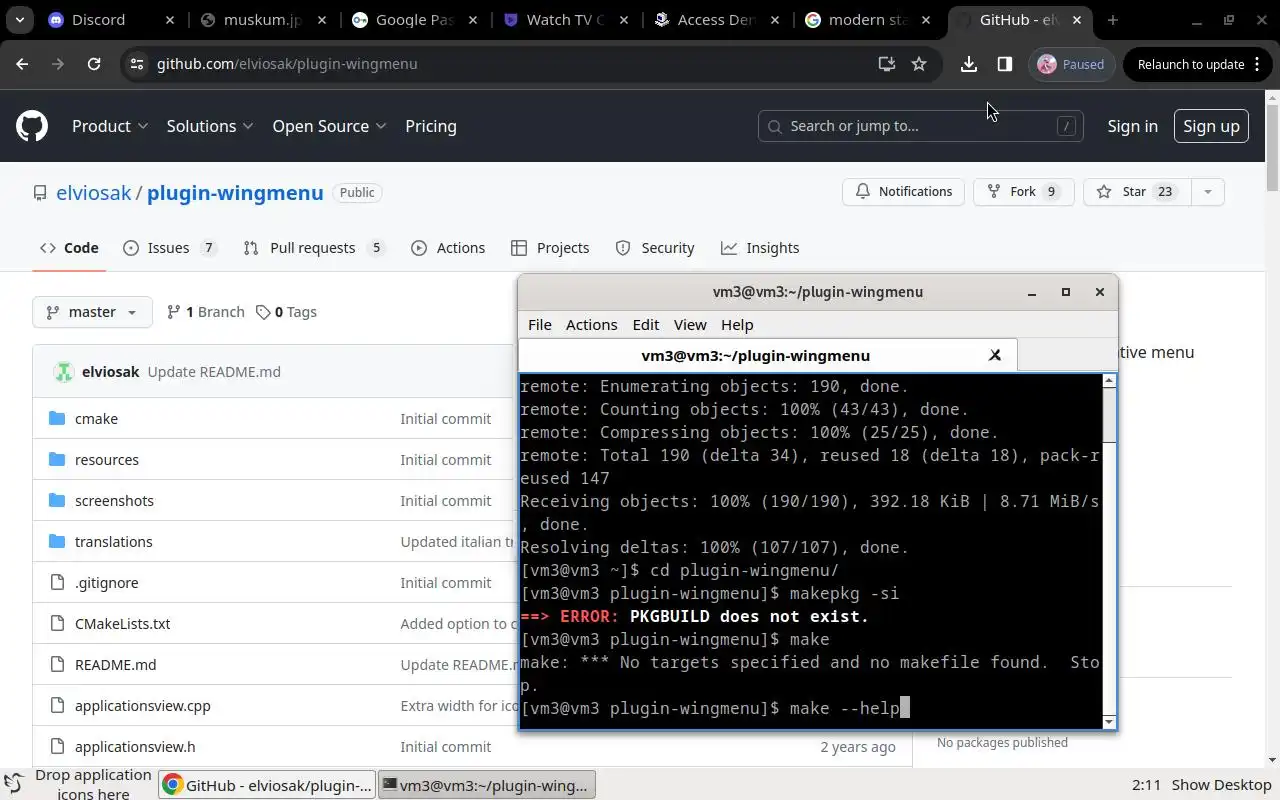This screenshot has height=800, width=1280.
Task: View the 1 Branch link
Action: 206,312
